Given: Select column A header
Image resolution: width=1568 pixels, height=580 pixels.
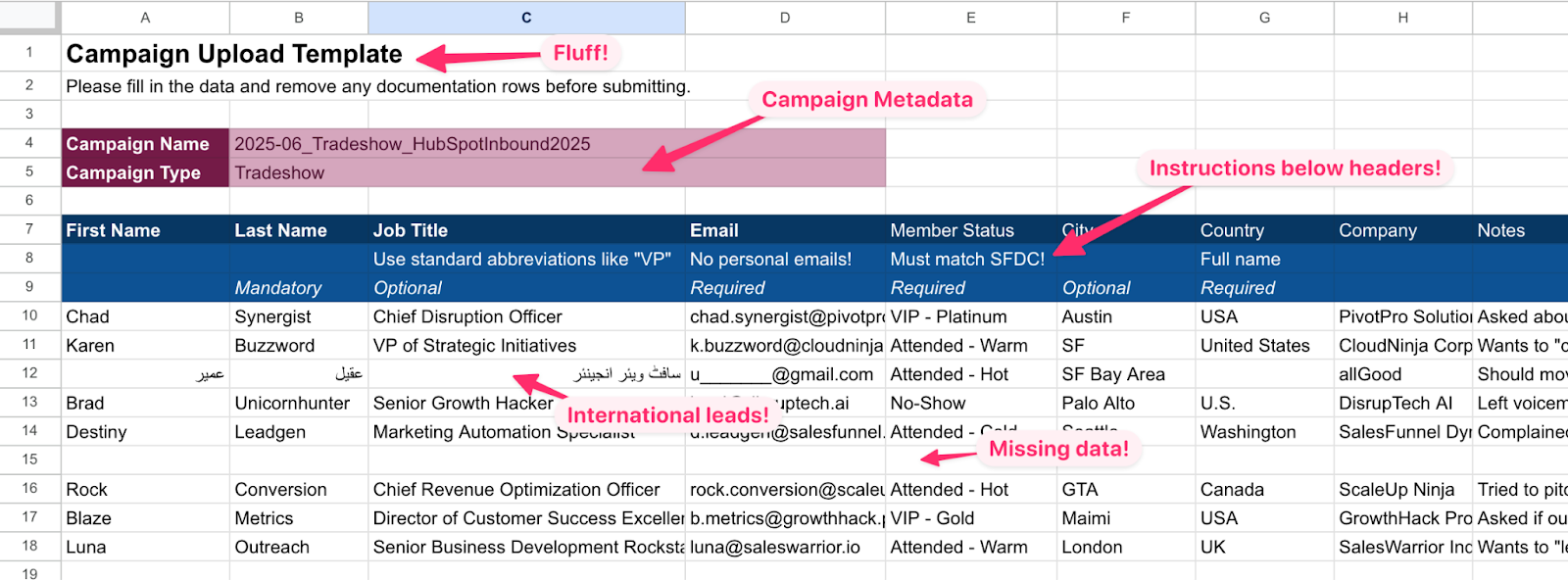Looking at the screenshot, I should point(145,18).
